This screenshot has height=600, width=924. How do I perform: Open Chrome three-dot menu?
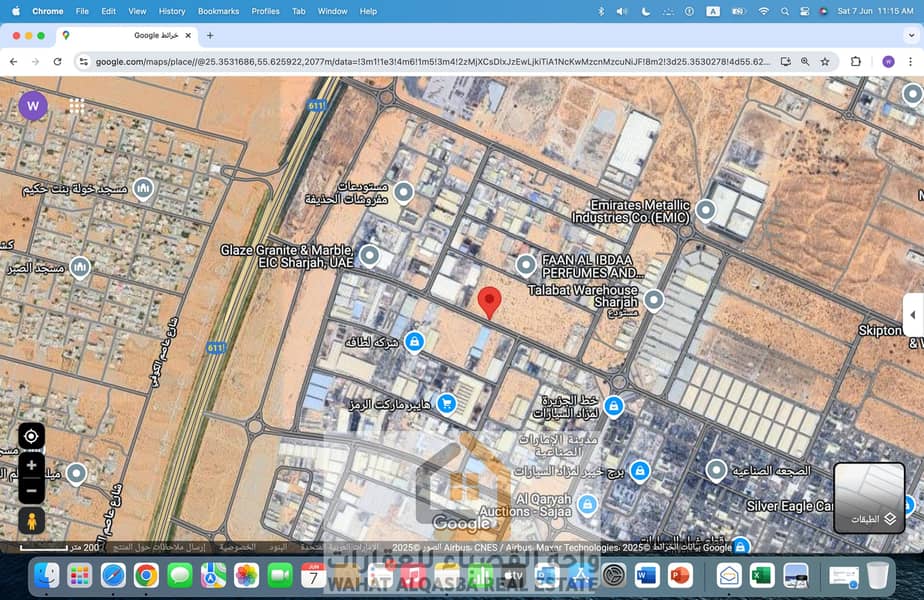click(910, 61)
